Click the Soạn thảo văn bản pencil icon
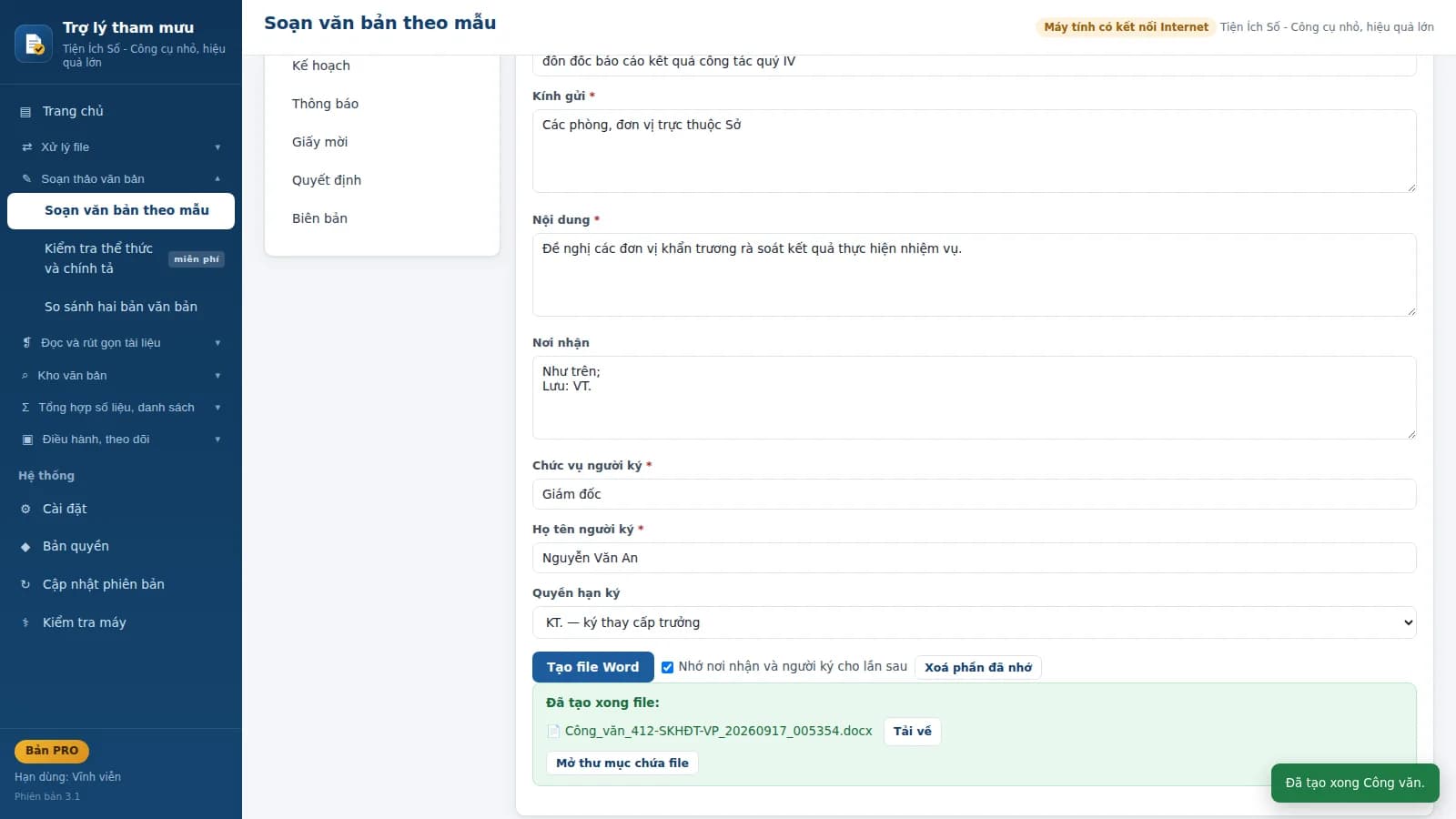Screen dimensions: 1456x819 [x=26, y=179]
